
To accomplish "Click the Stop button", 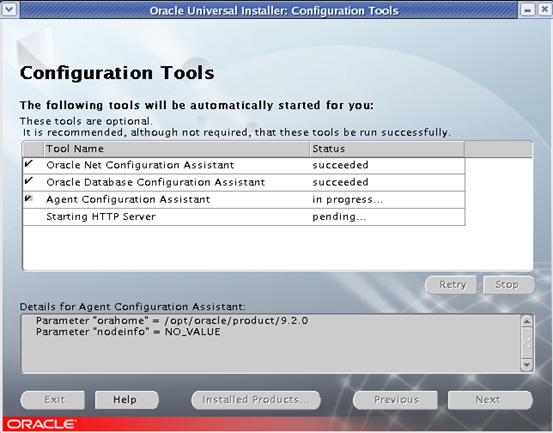I will (x=509, y=285).
